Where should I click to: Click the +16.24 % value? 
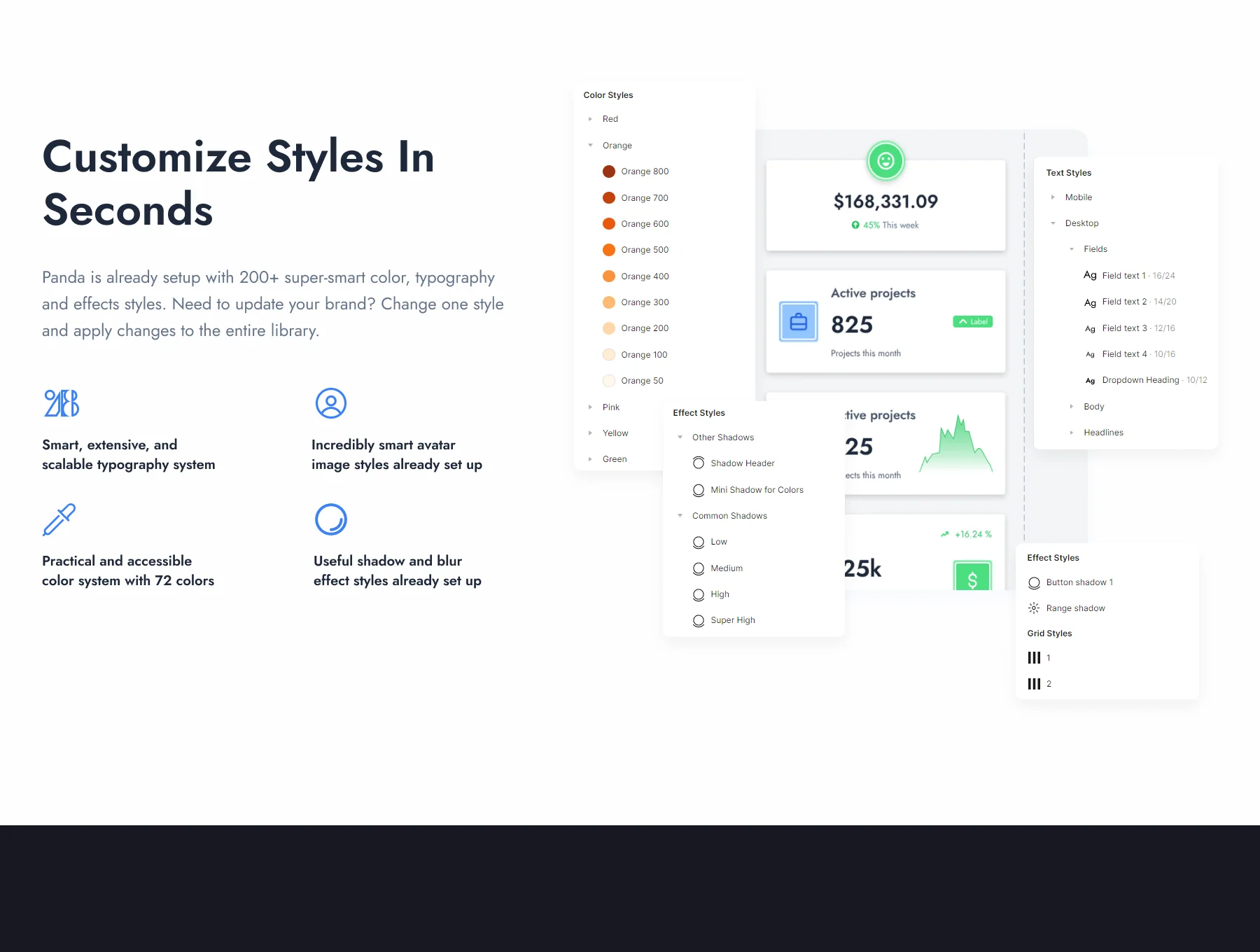[973, 534]
